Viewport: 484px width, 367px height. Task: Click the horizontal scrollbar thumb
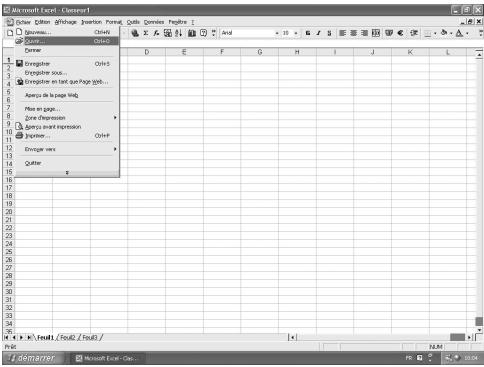(457, 337)
